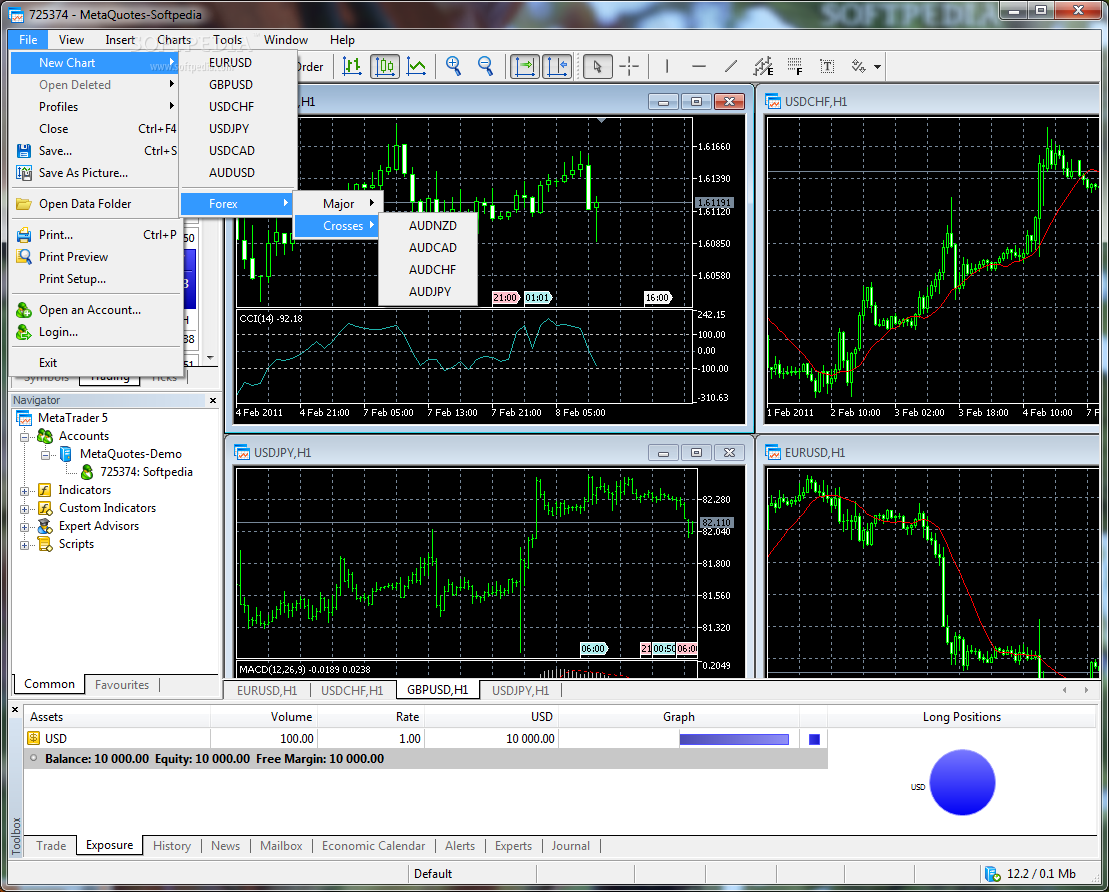This screenshot has height=892, width=1109.
Task: Open the Charts menu
Action: [x=174, y=40]
